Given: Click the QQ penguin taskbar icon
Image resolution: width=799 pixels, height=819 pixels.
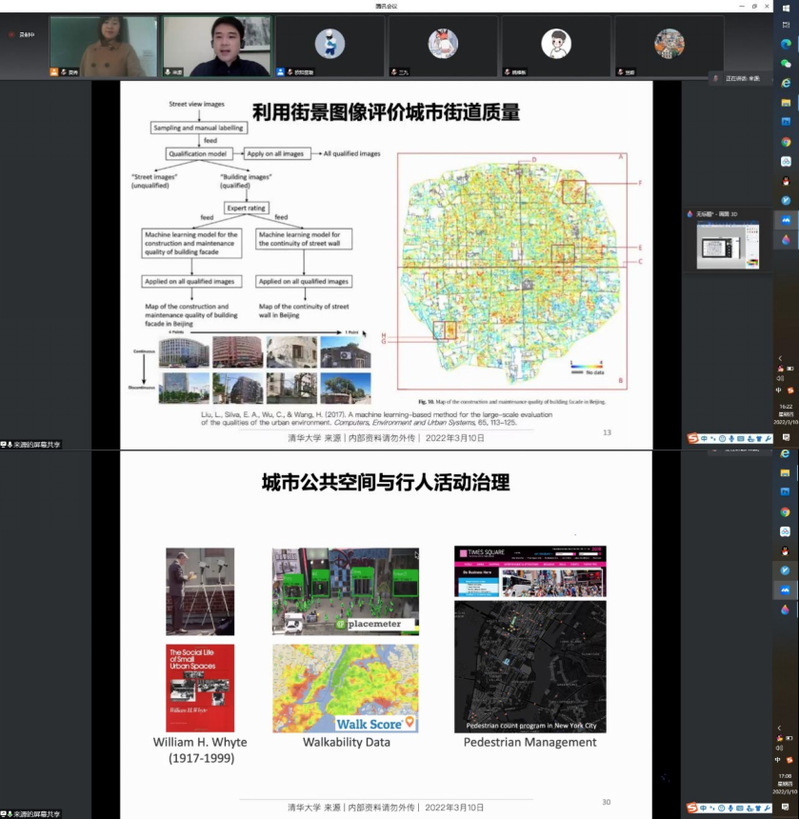Looking at the screenshot, I should (786, 181).
